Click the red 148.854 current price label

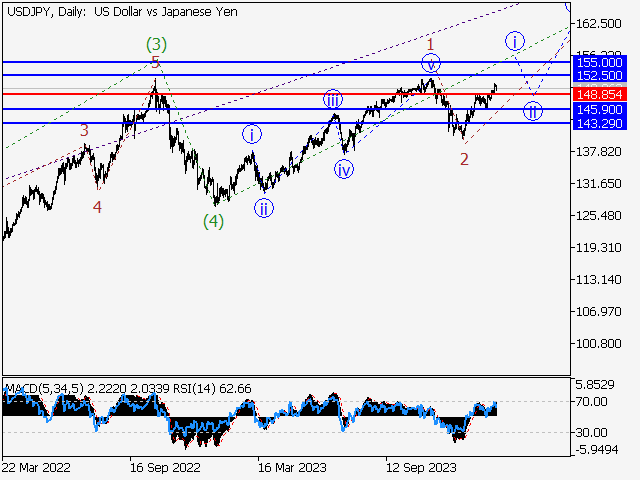pyautogui.click(x=600, y=95)
